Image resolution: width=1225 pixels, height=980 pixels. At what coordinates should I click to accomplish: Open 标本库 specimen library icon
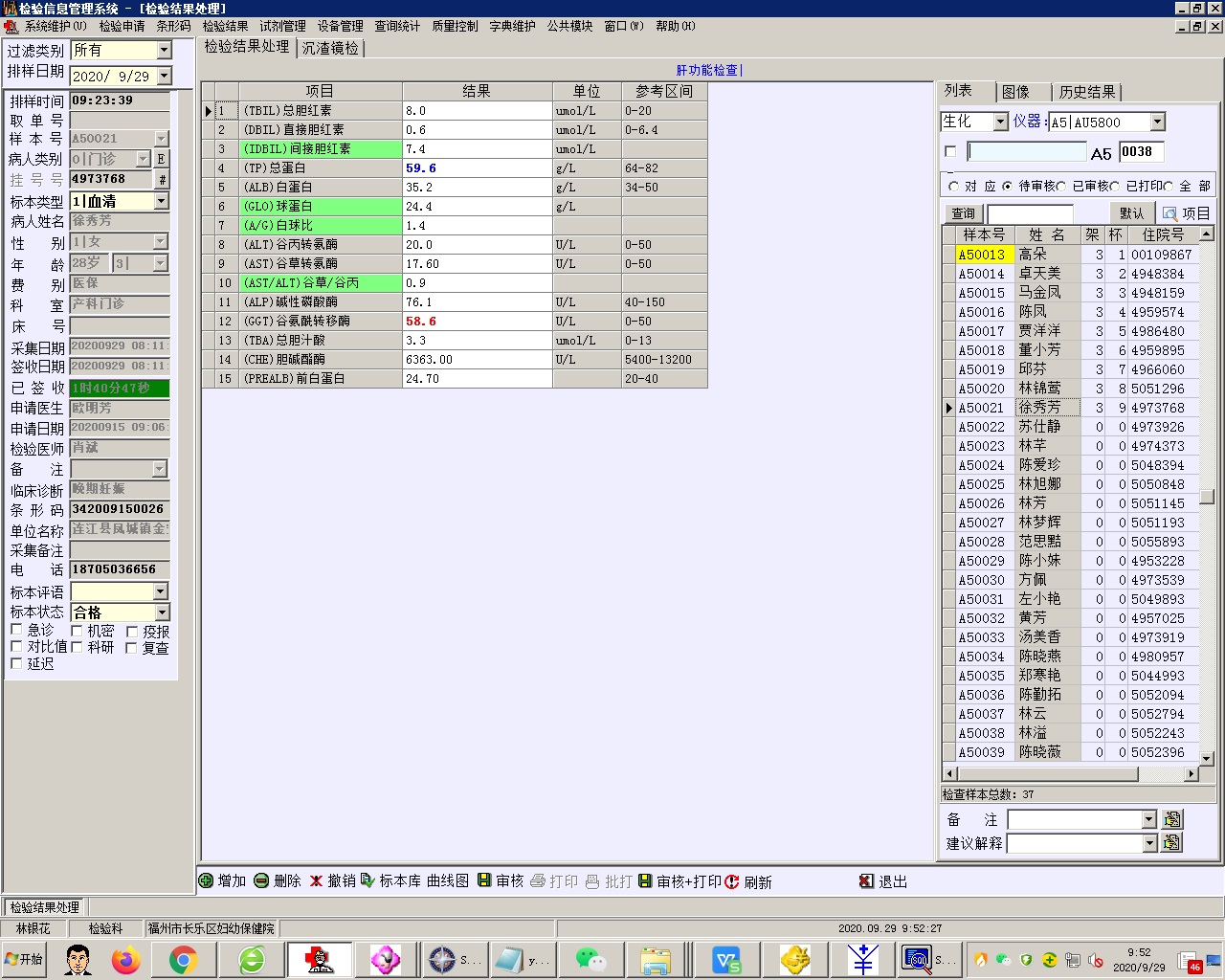click(367, 880)
